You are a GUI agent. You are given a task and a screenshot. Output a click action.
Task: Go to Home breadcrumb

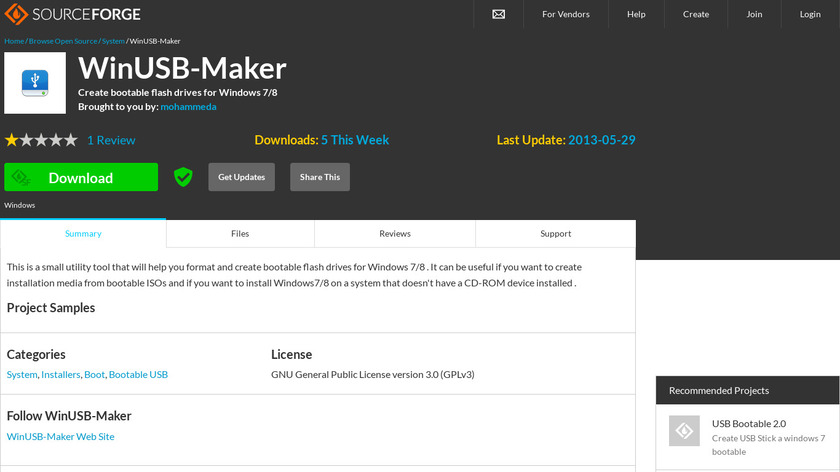[14, 41]
